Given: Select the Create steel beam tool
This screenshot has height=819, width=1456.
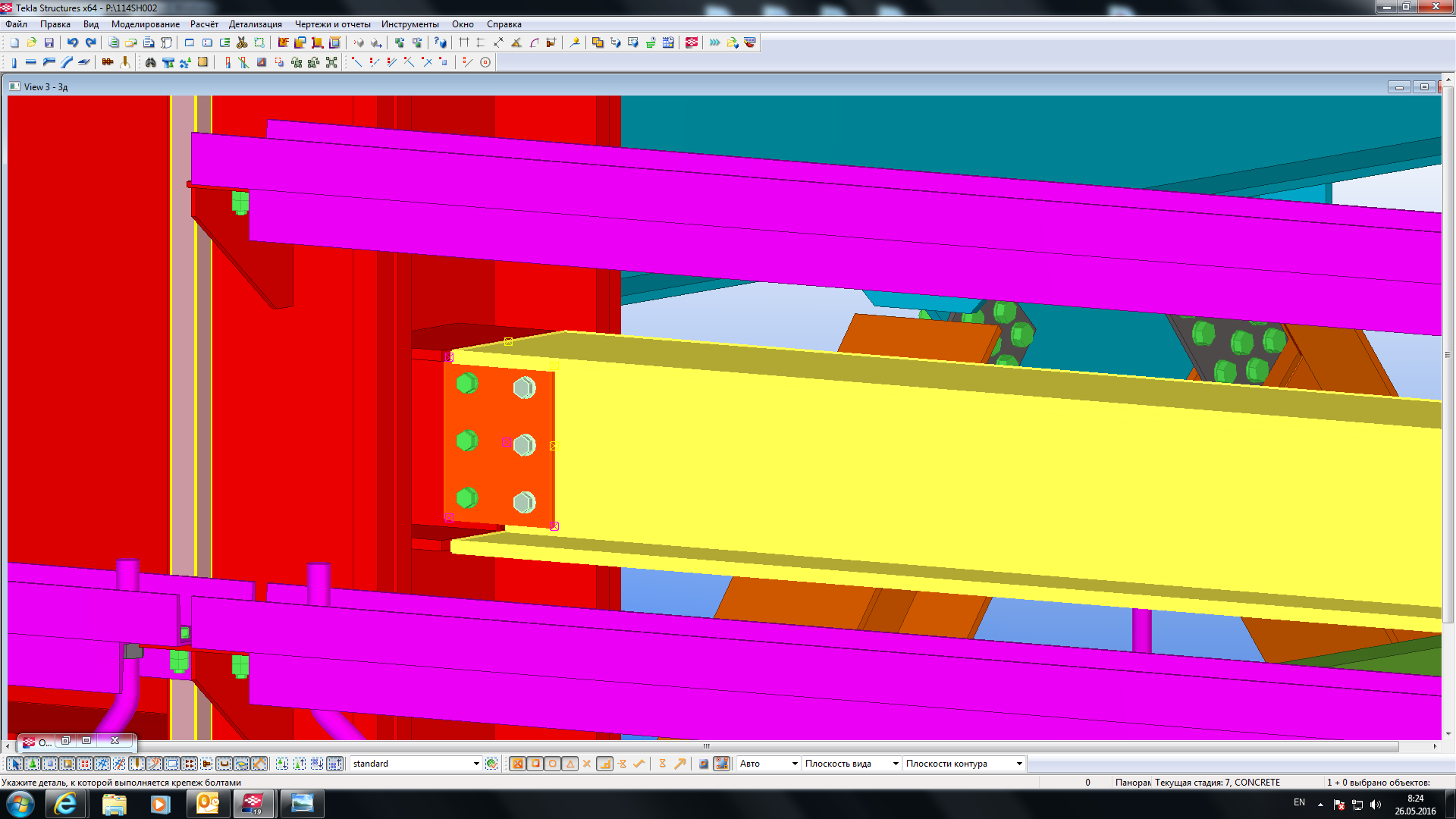Looking at the screenshot, I should [31, 63].
